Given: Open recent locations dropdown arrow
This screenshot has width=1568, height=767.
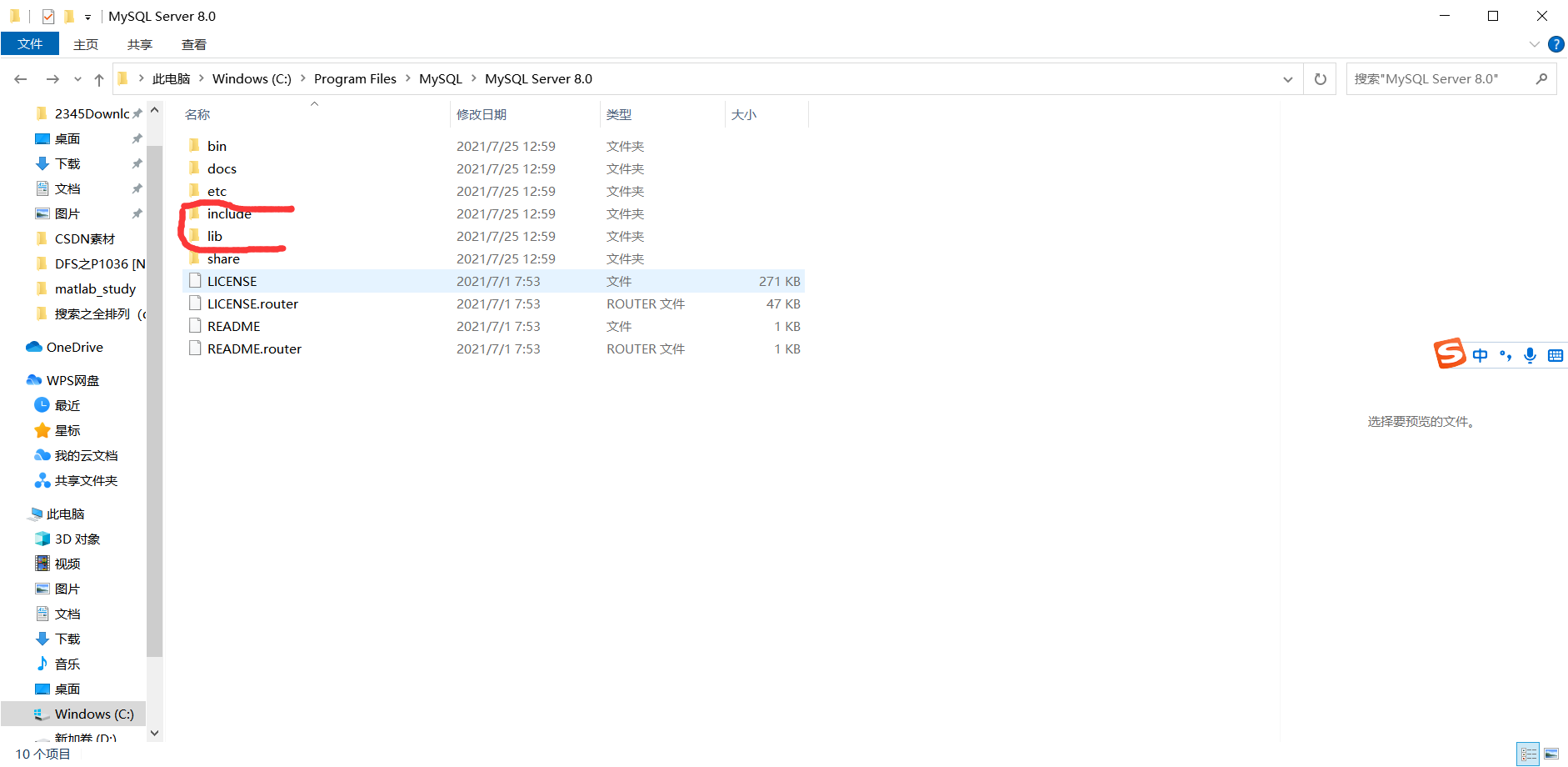Looking at the screenshot, I should click(77, 79).
